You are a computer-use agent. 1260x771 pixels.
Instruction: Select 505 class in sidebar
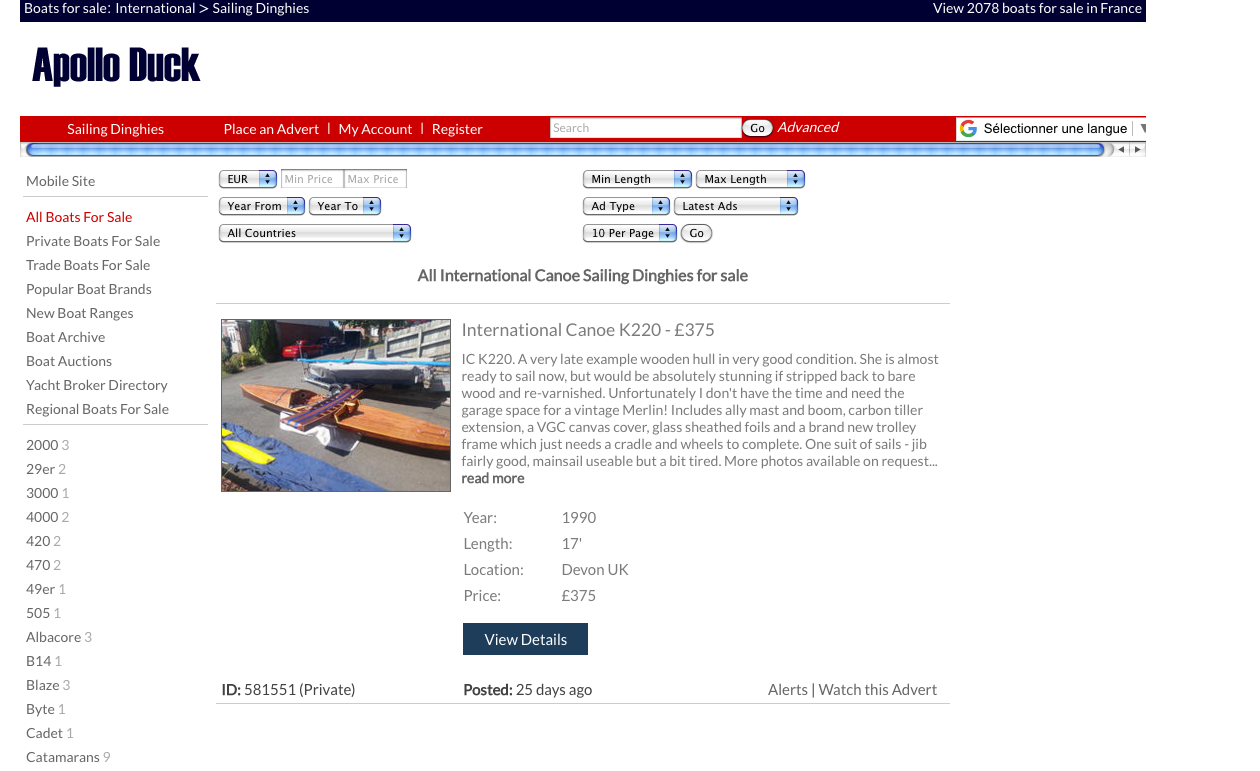(38, 613)
